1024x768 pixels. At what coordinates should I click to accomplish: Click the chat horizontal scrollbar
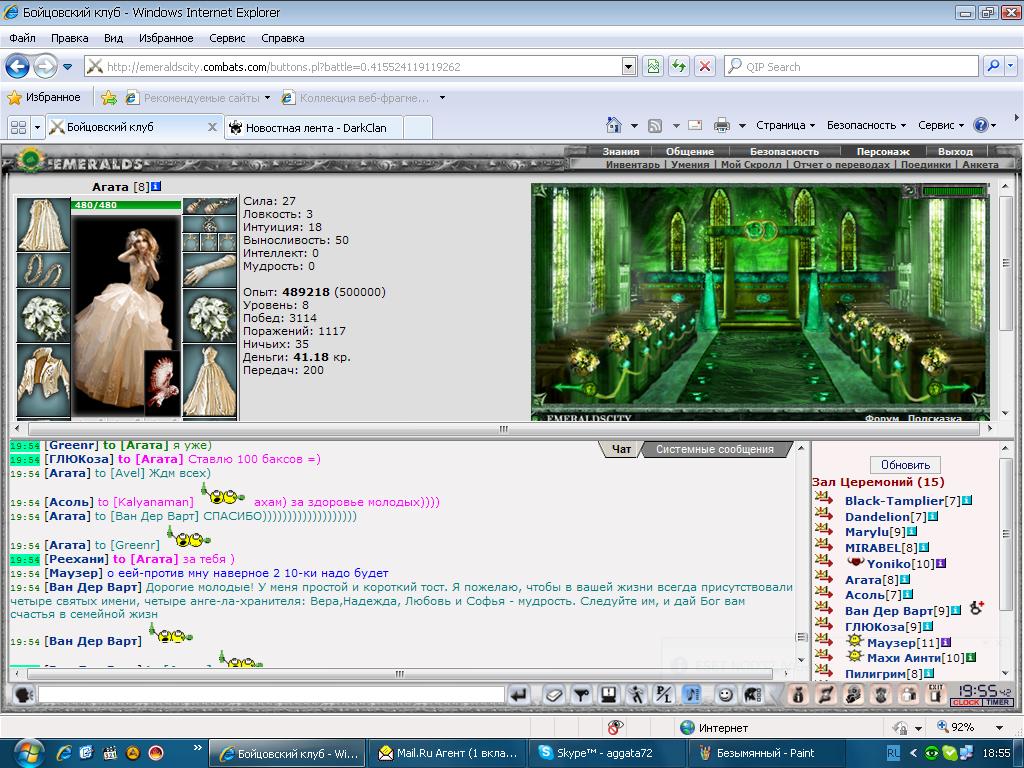coord(400,673)
